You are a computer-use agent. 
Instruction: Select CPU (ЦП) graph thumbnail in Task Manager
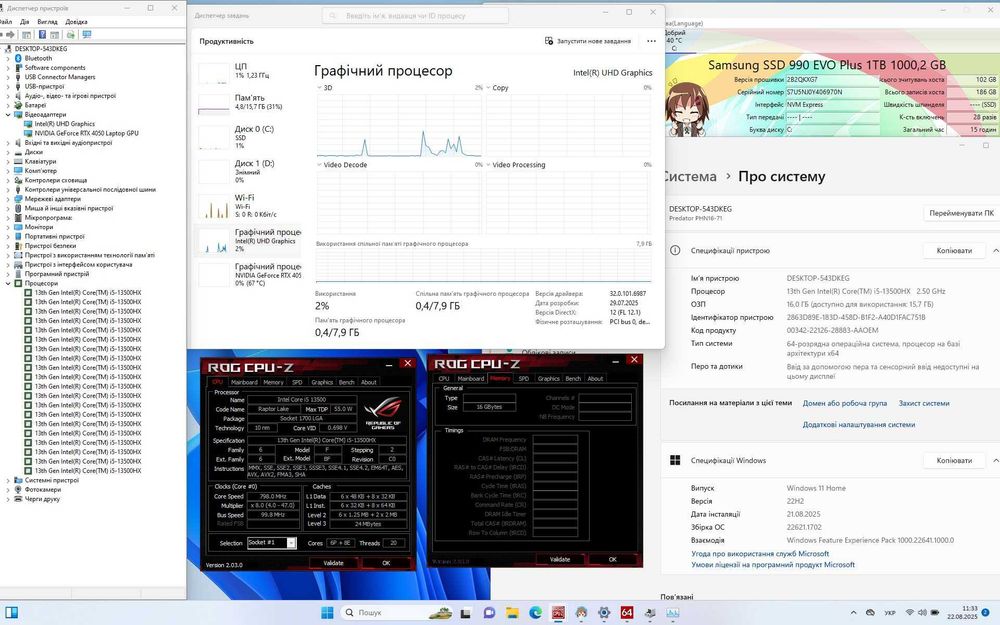tap(214, 73)
